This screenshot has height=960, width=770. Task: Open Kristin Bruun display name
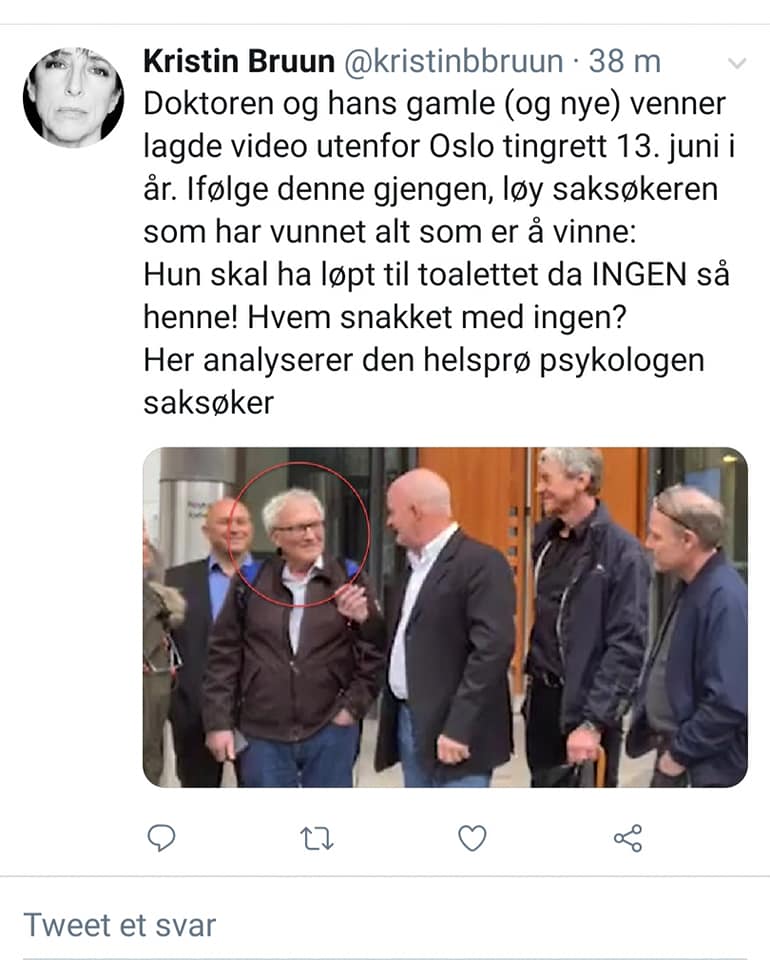coord(239,61)
